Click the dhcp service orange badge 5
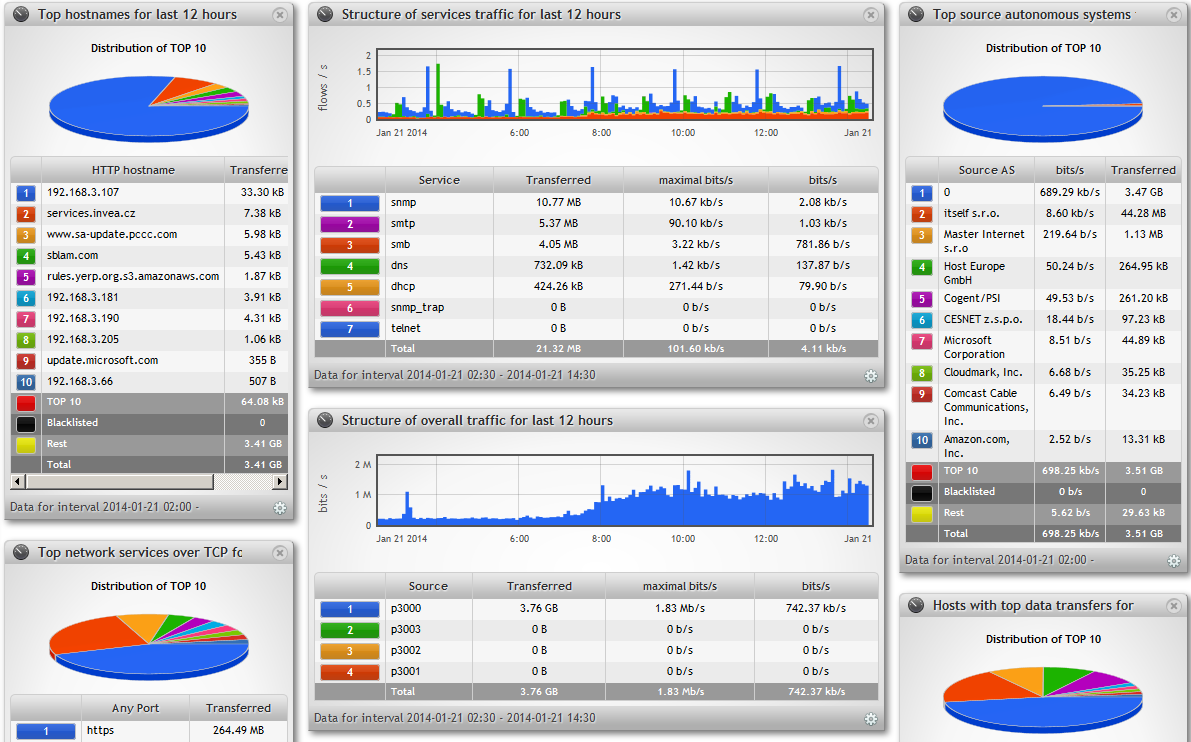Viewport: 1191px width, 742px height. tap(349, 287)
